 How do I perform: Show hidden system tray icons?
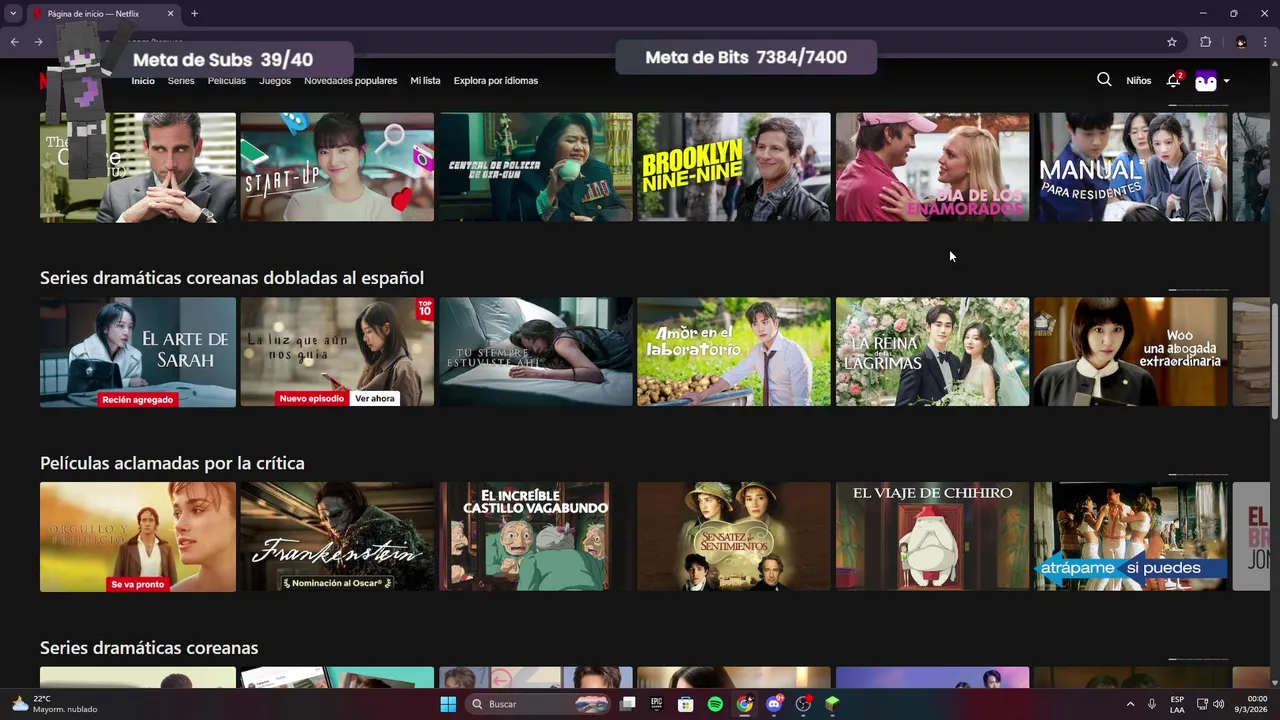point(1130,704)
